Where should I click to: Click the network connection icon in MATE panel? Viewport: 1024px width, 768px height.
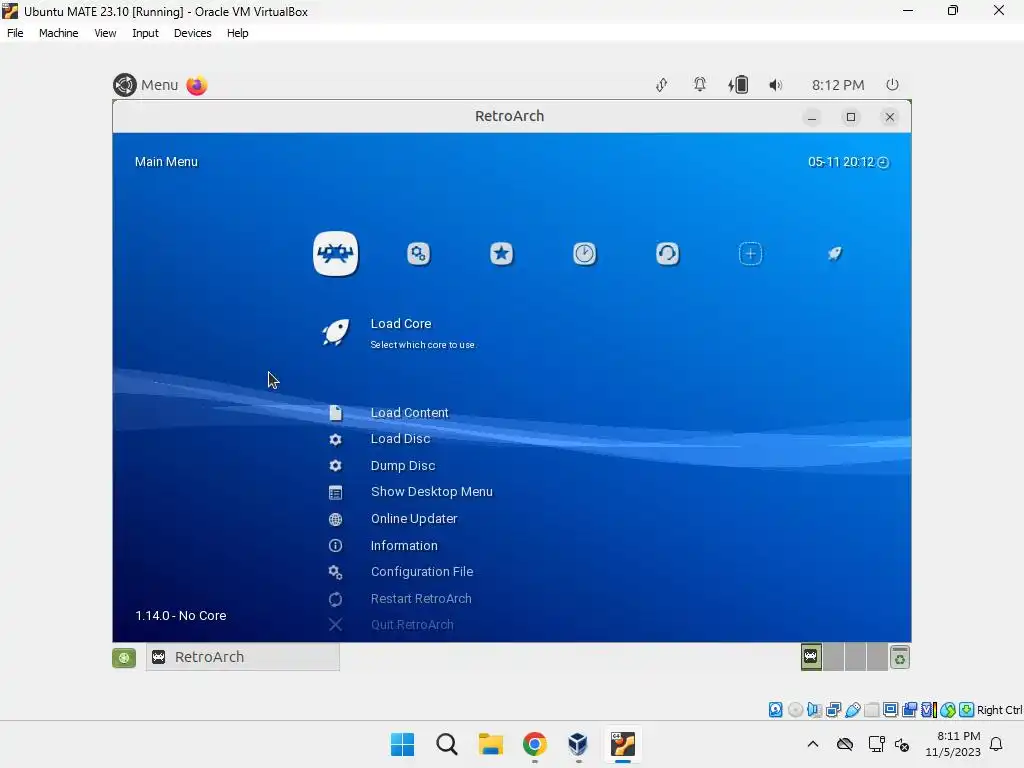662,85
